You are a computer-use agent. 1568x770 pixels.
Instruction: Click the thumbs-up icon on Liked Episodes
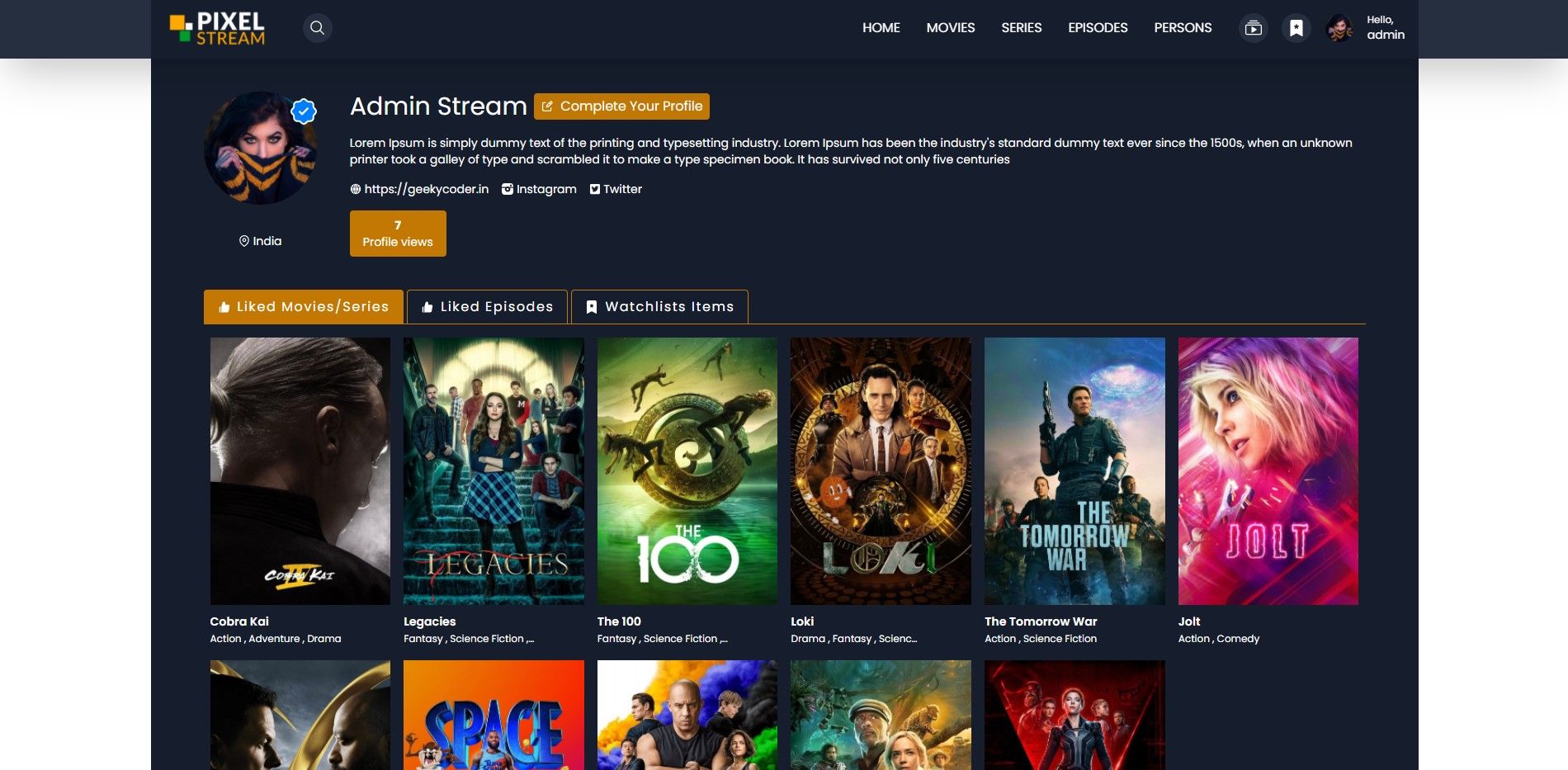(427, 307)
